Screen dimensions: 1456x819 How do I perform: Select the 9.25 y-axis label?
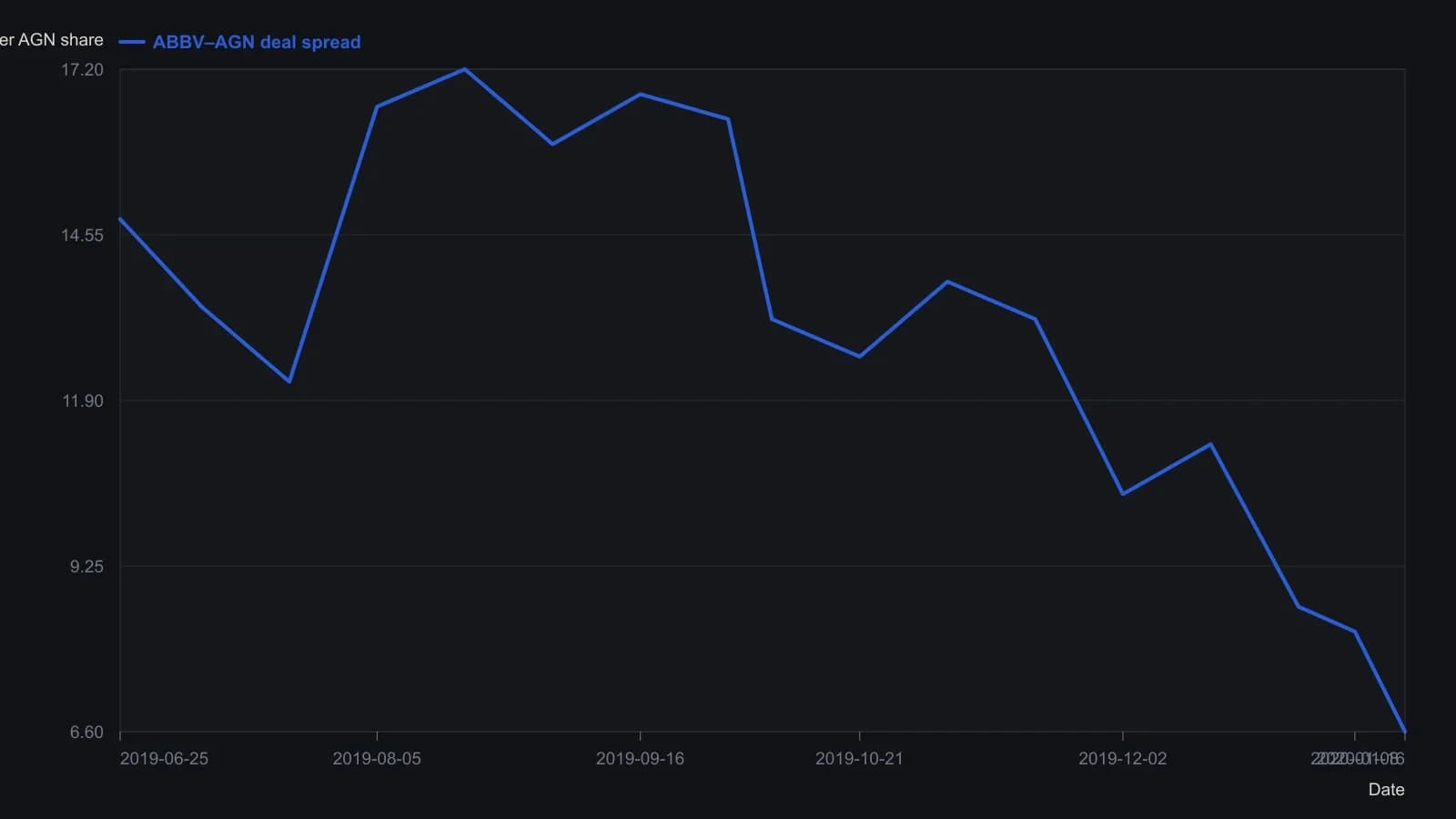(x=86, y=566)
